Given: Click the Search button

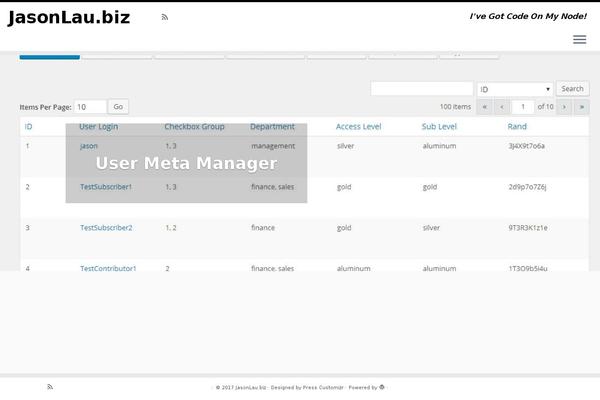Looking at the screenshot, I should pyautogui.click(x=572, y=89).
